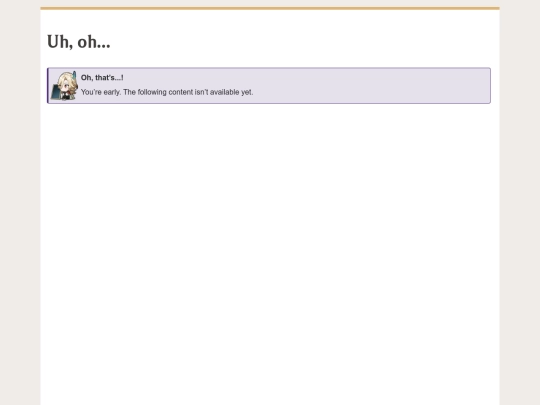Click the "You're early" content unavailable message
Screen dimensions: 540x405
167,92
